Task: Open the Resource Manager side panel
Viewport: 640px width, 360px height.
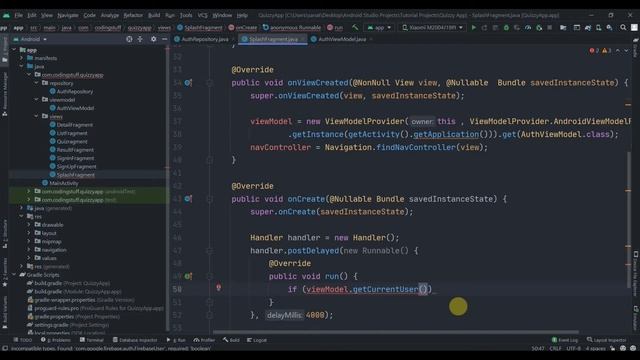Action: click(4, 94)
